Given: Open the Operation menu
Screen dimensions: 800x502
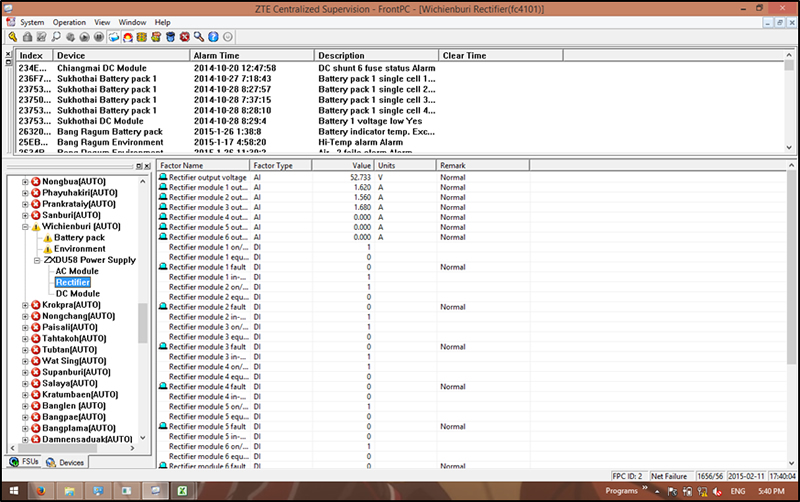Looking at the screenshot, I should click(69, 21).
